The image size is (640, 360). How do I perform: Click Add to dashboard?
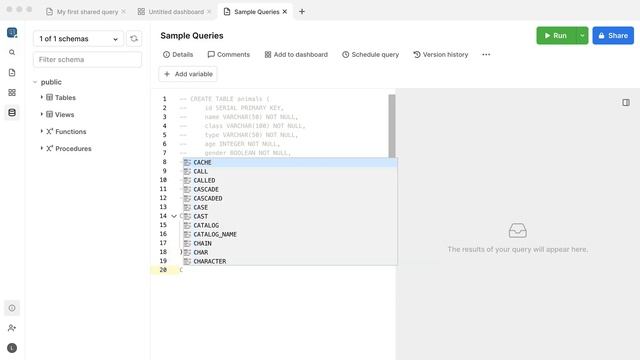point(296,54)
